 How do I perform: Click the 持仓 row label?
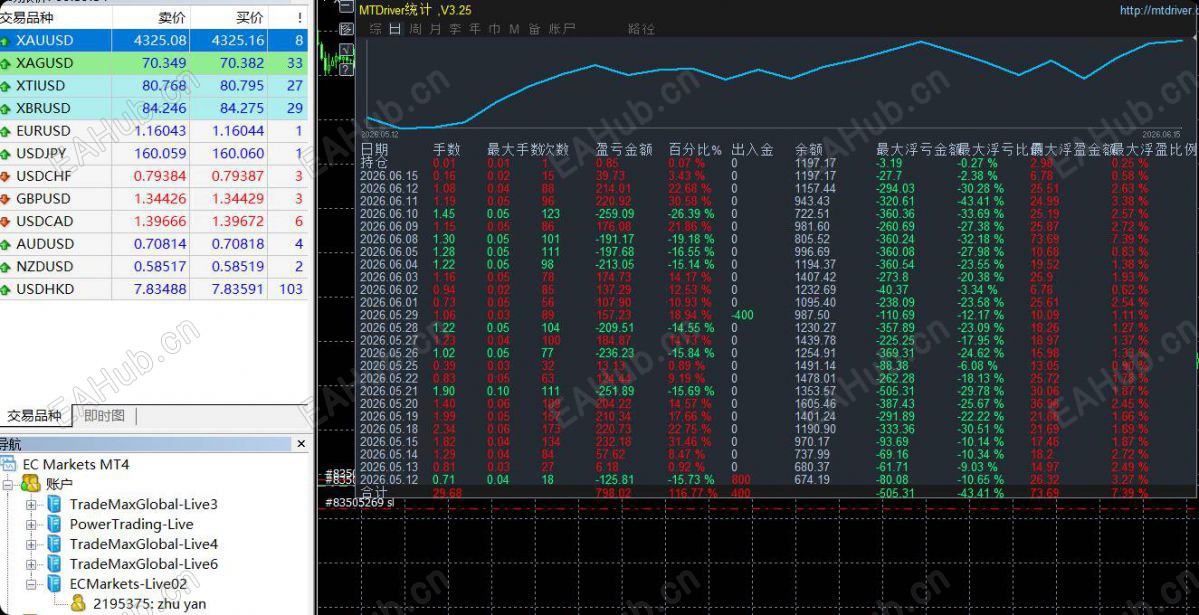(x=375, y=162)
